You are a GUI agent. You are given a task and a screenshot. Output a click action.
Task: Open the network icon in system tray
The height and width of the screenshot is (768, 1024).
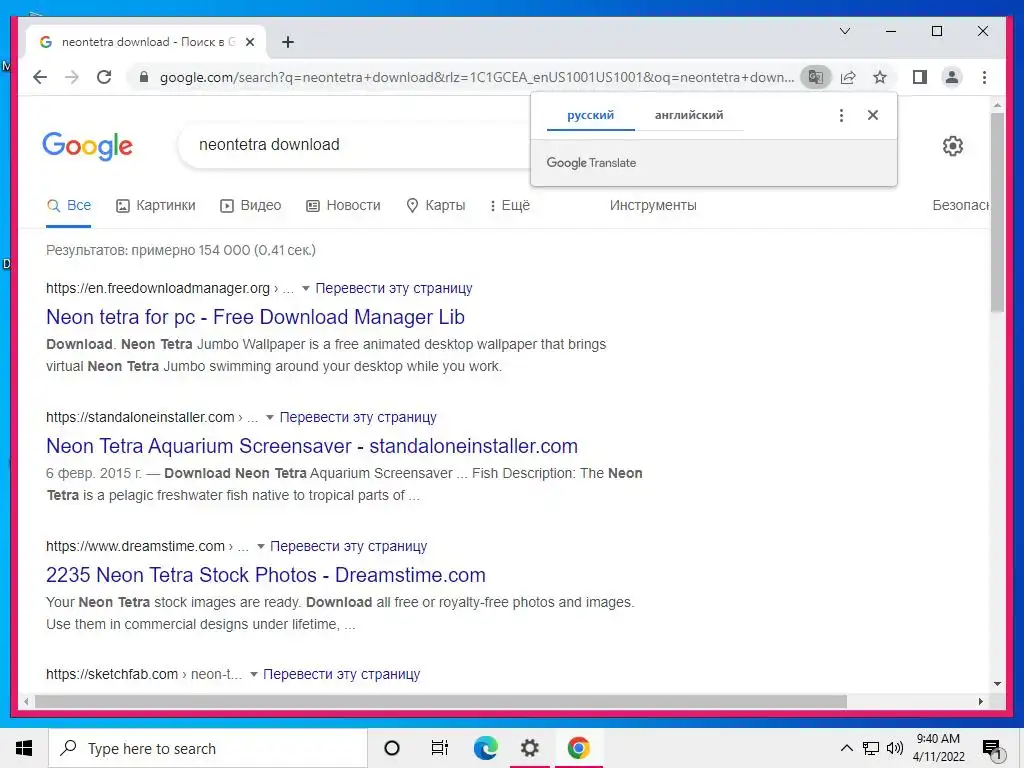(x=871, y=748)
